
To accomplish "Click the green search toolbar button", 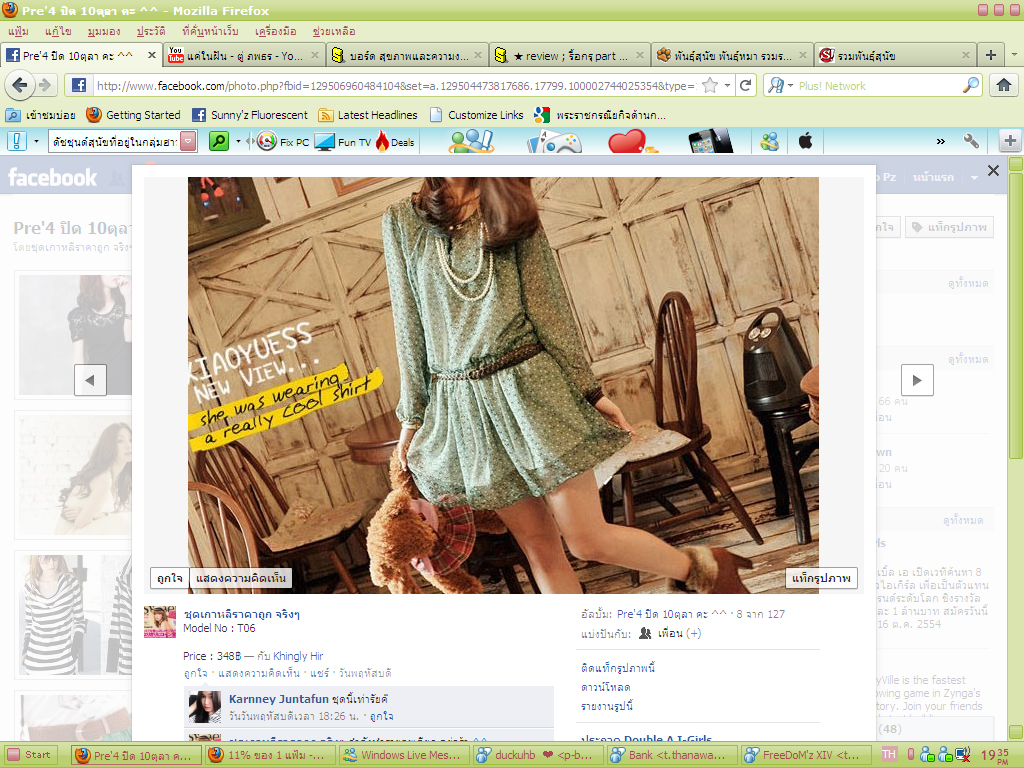I will pyautogui.click(x=219, y=141).
